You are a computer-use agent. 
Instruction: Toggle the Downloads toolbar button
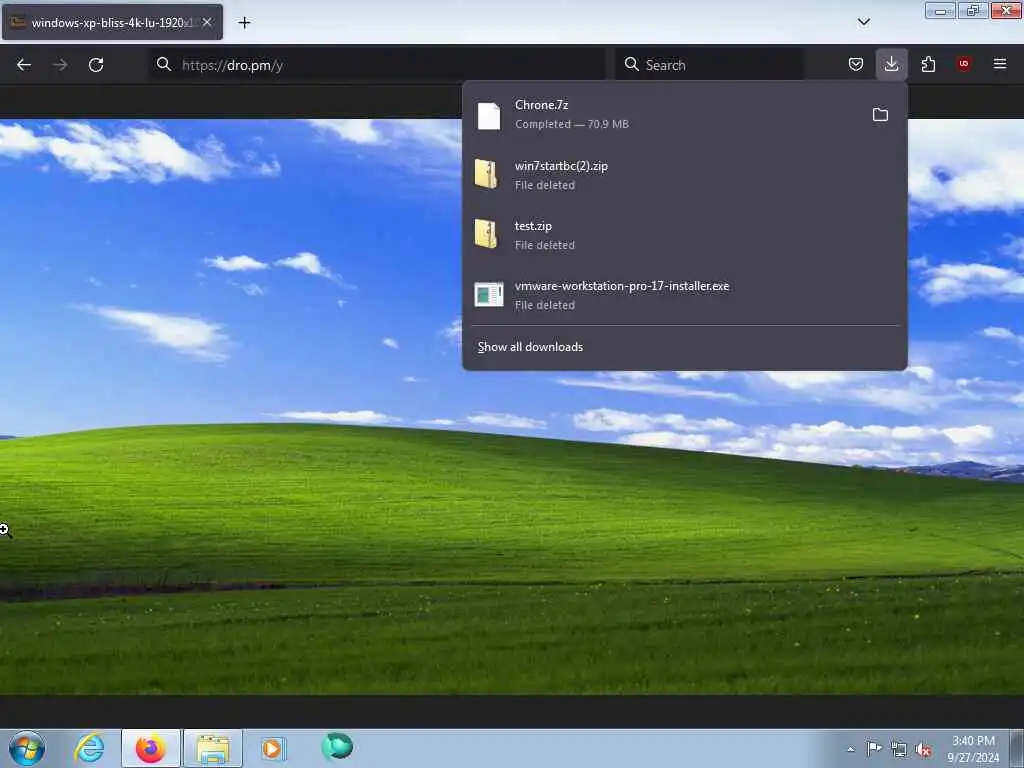tap(891, 64)
